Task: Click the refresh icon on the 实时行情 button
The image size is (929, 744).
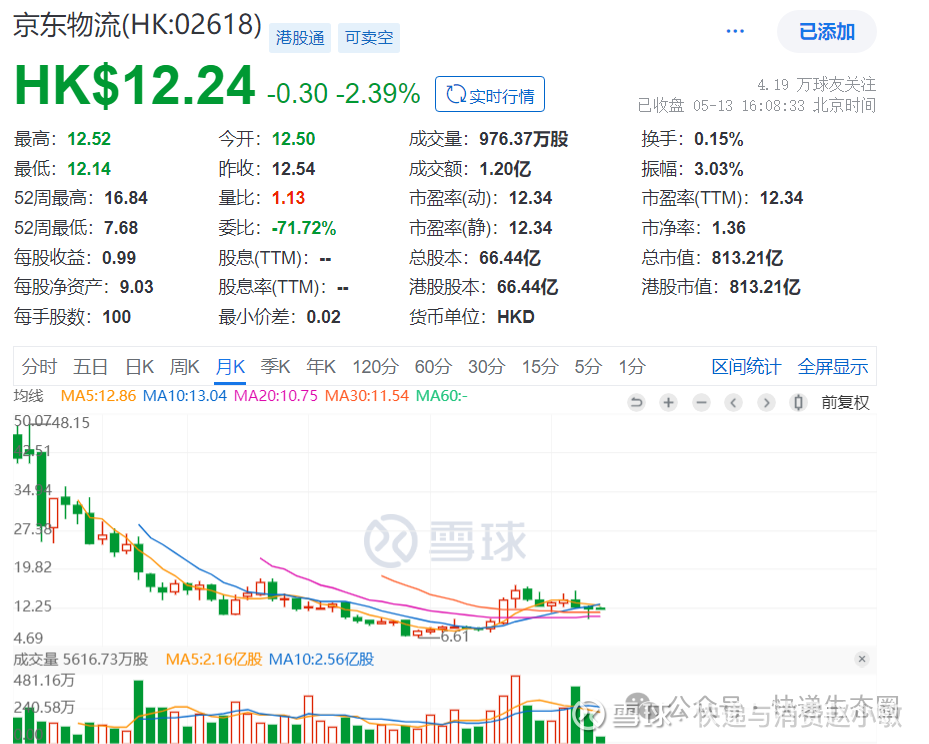Action: point(456,94)
